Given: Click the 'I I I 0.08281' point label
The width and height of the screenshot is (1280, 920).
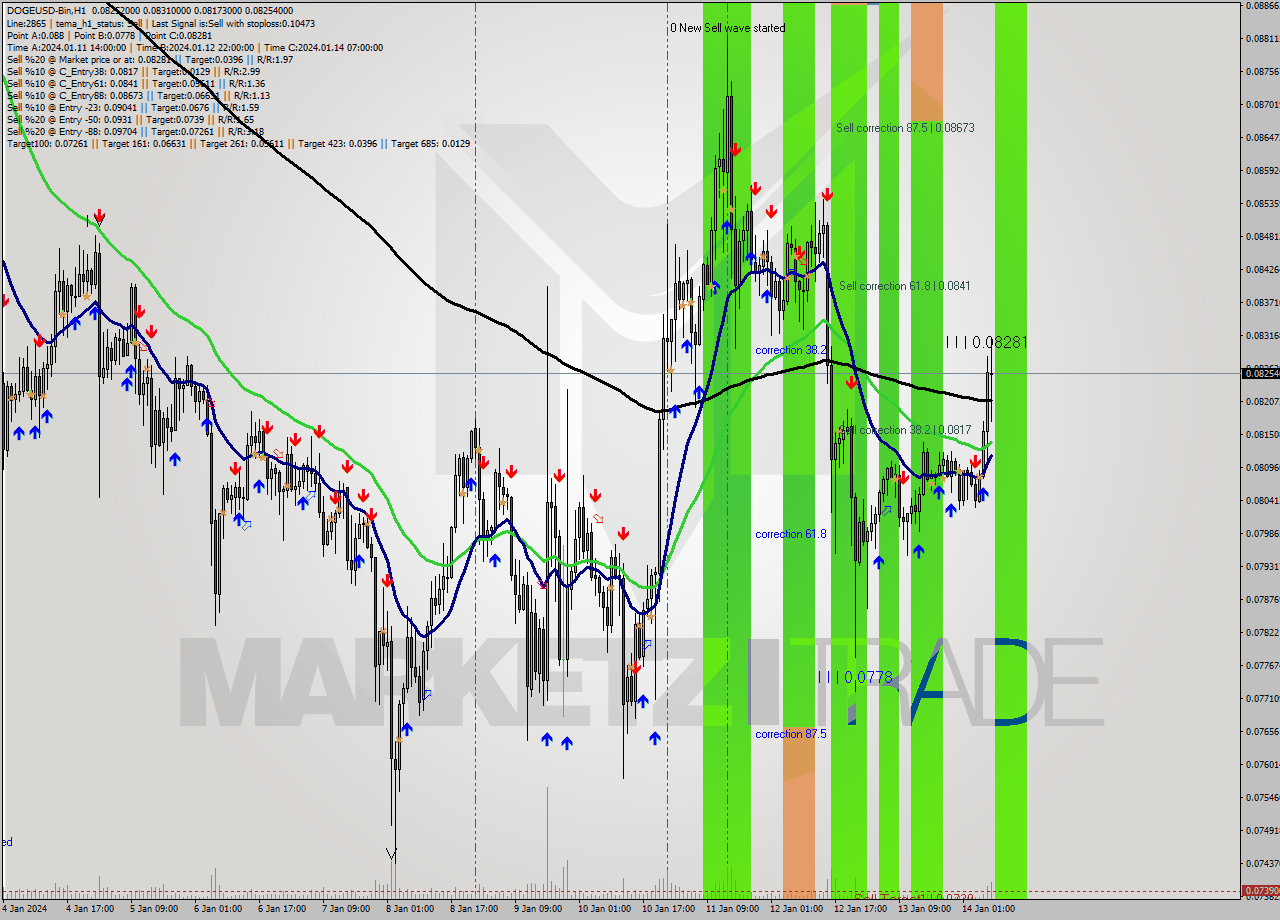Looking at the screenshot, I should coord(986,342).
